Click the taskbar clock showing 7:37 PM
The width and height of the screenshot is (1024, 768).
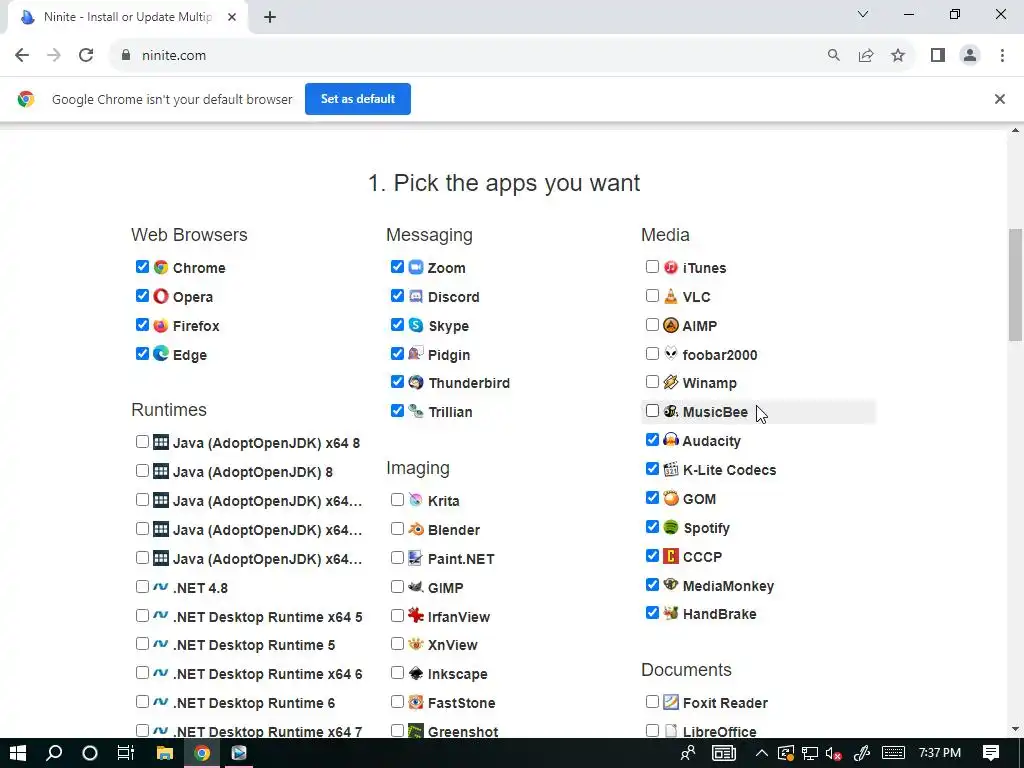pos(940,753)
